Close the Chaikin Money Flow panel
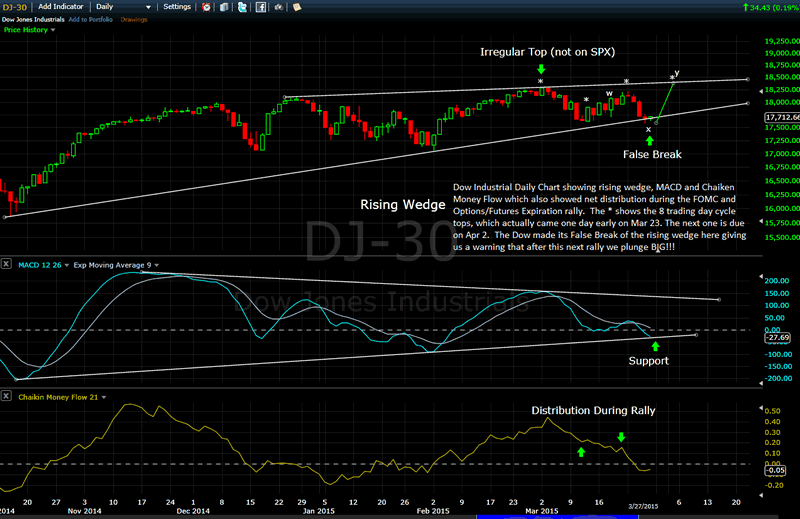 (x=6, y=397)
